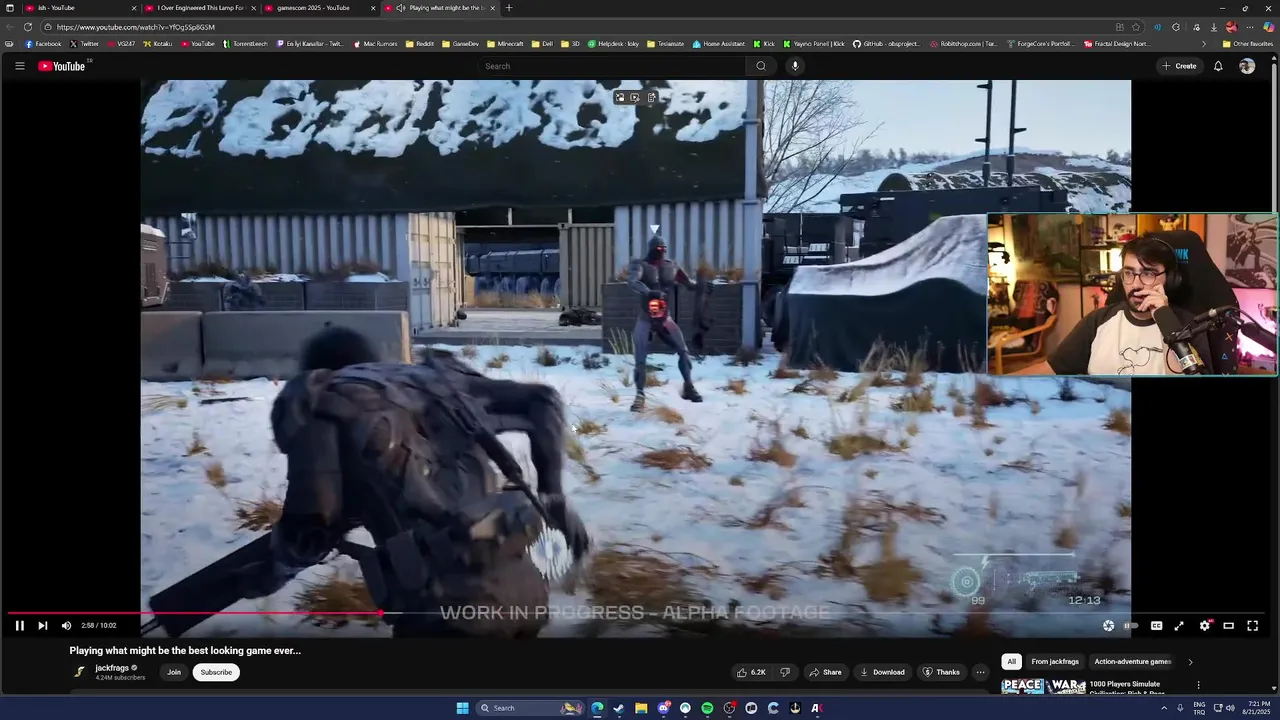Show hidden system tray icons
Viewport: 1280px width, 720px height.
pos(1164,708)
